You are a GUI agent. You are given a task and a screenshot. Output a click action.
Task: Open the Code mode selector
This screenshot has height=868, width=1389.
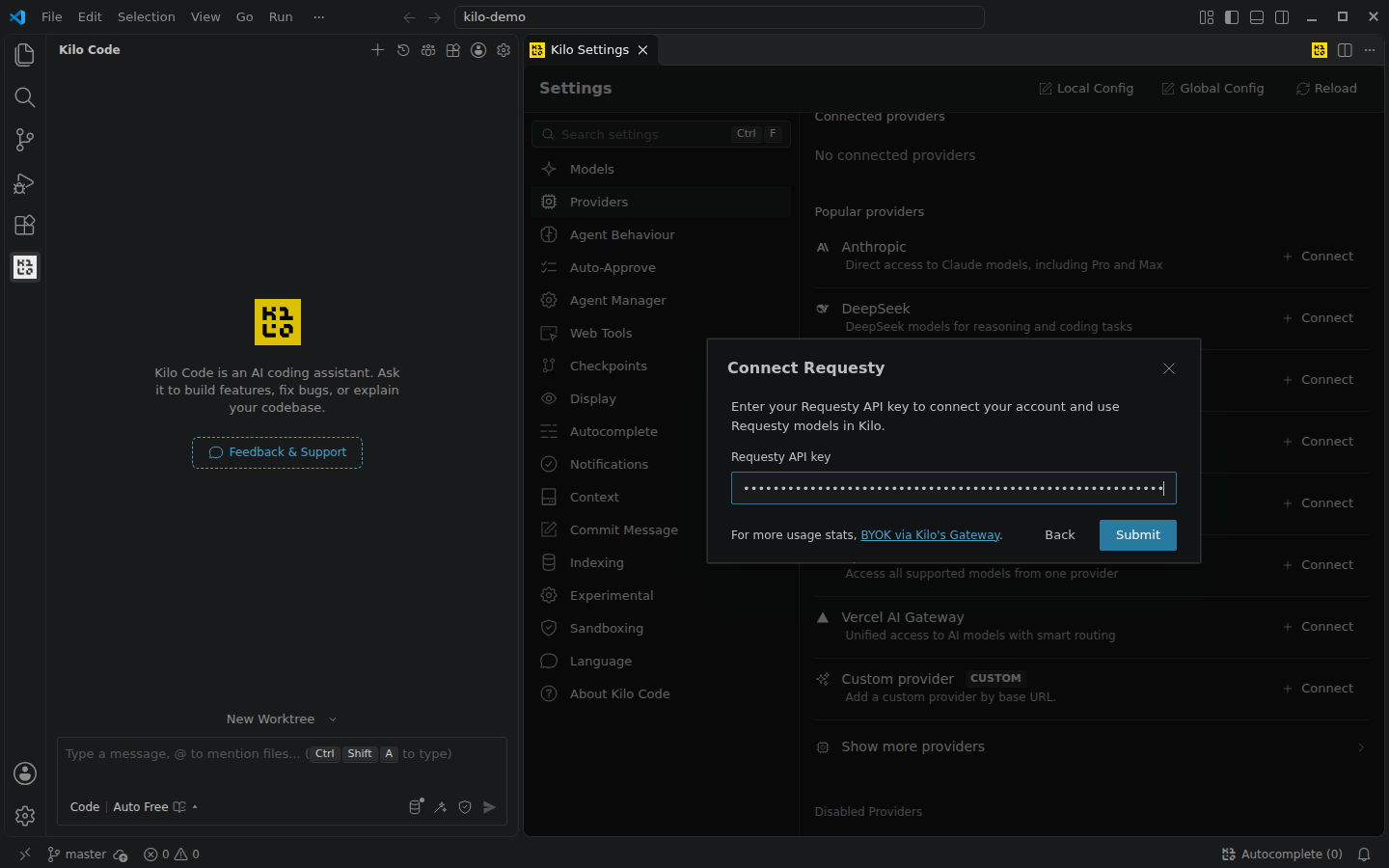(85, 807)
